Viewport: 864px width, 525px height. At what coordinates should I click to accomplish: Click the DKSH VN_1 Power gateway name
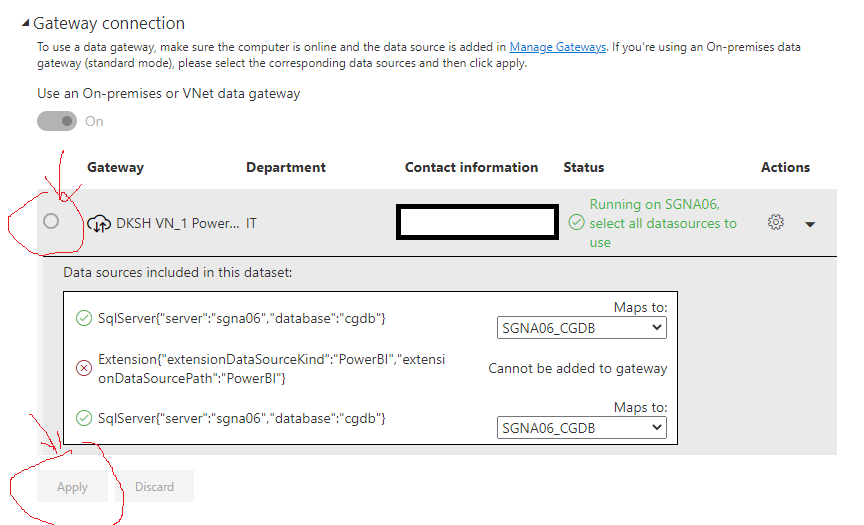click(x=177, y=223)
